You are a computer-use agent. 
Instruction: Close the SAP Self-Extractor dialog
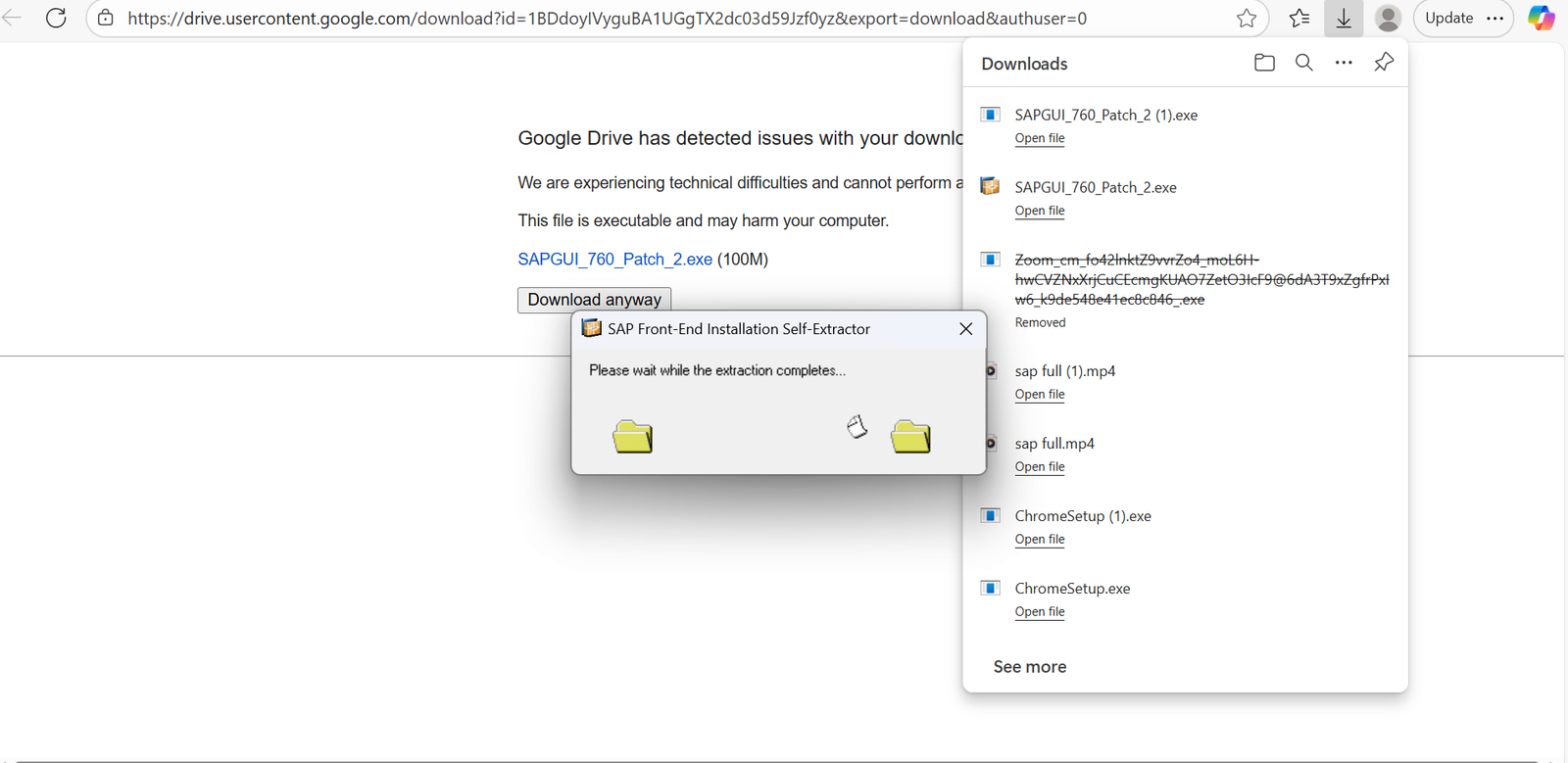pos(965,329)
